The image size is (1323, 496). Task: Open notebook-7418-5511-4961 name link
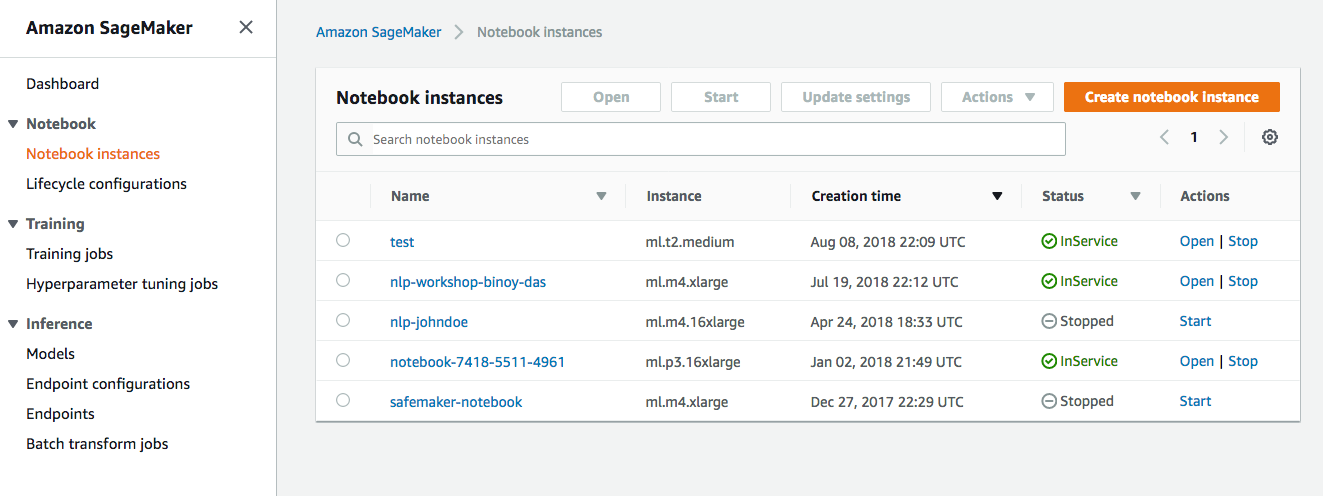(478, 362)
